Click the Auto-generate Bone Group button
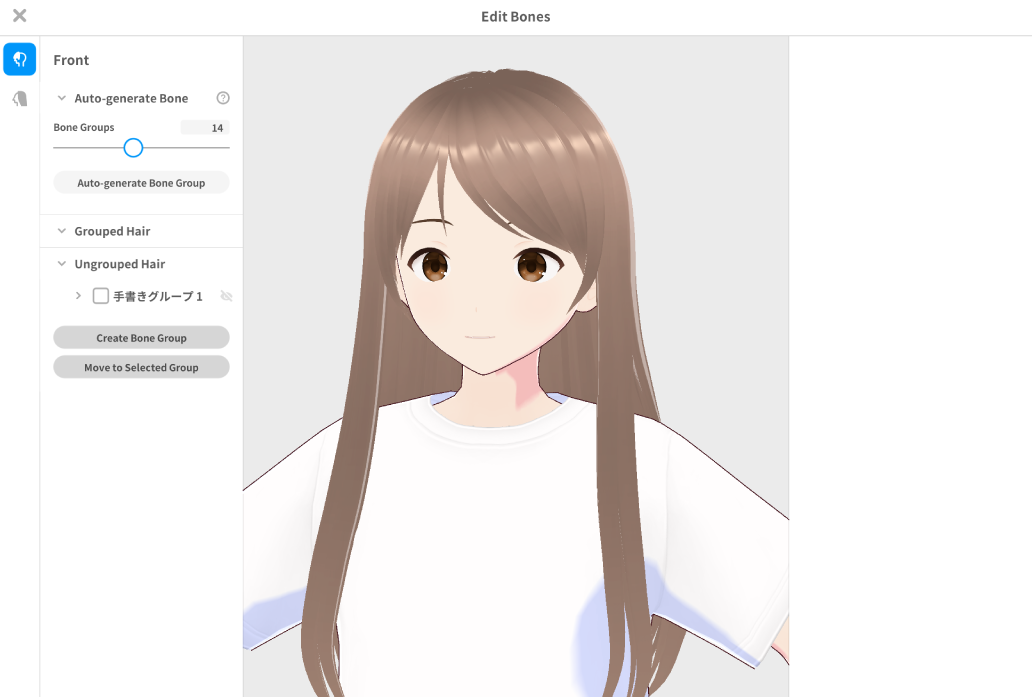Image resolution: width=1032 pixels, height=697 pixels. coord(141,183)
